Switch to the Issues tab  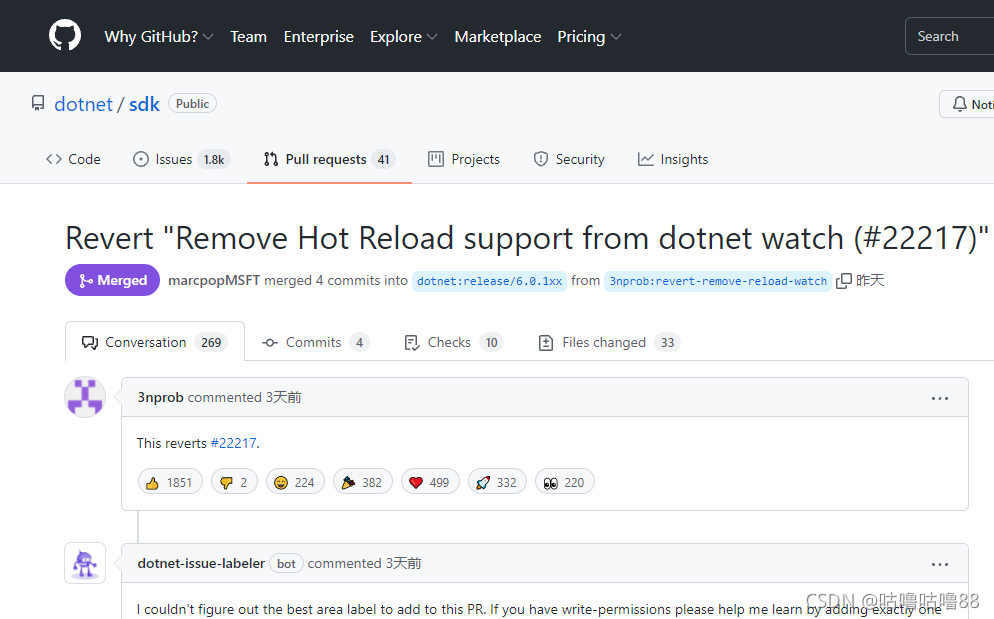tap(181, 159)
